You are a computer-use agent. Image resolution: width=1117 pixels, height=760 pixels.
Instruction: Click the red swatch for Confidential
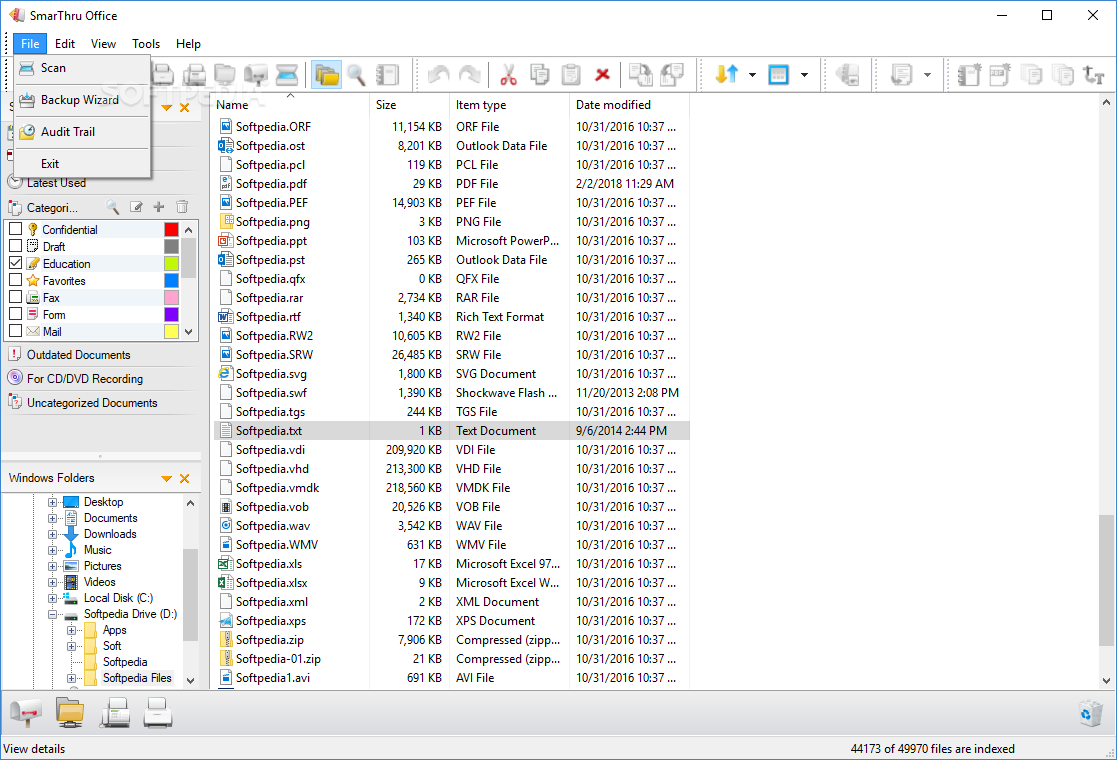172,229
